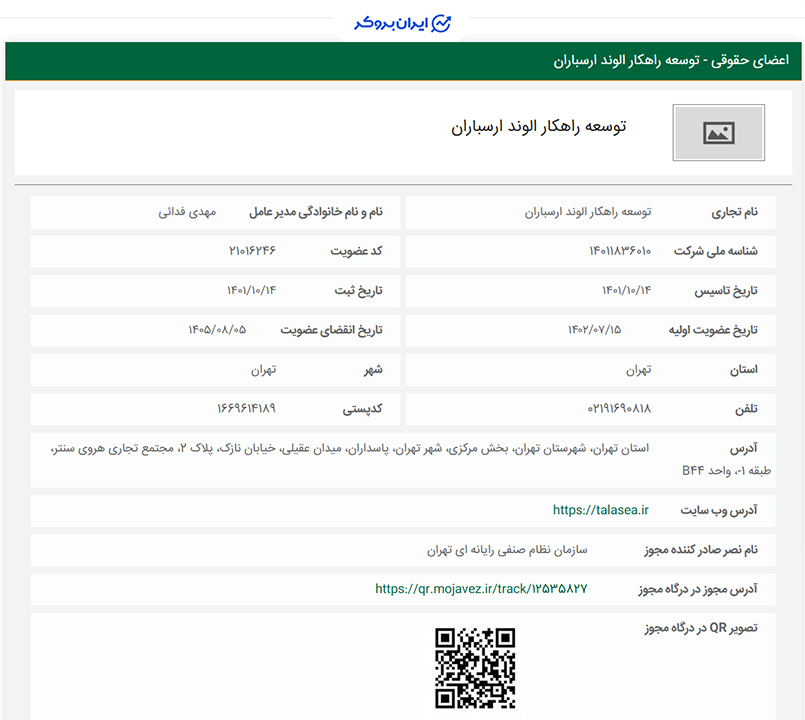This screenshot has height=720, width=805.
Task: Click the label نام تجاری
Action: [734, 212]
